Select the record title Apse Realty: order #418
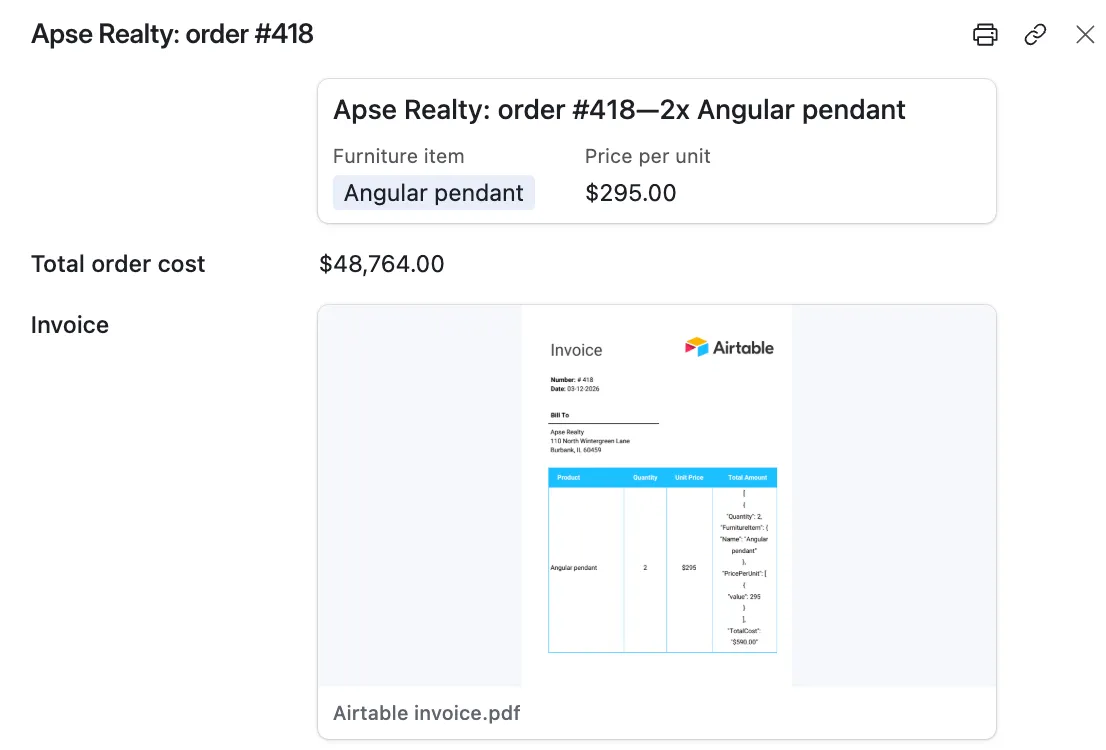 tap(172, 33)
